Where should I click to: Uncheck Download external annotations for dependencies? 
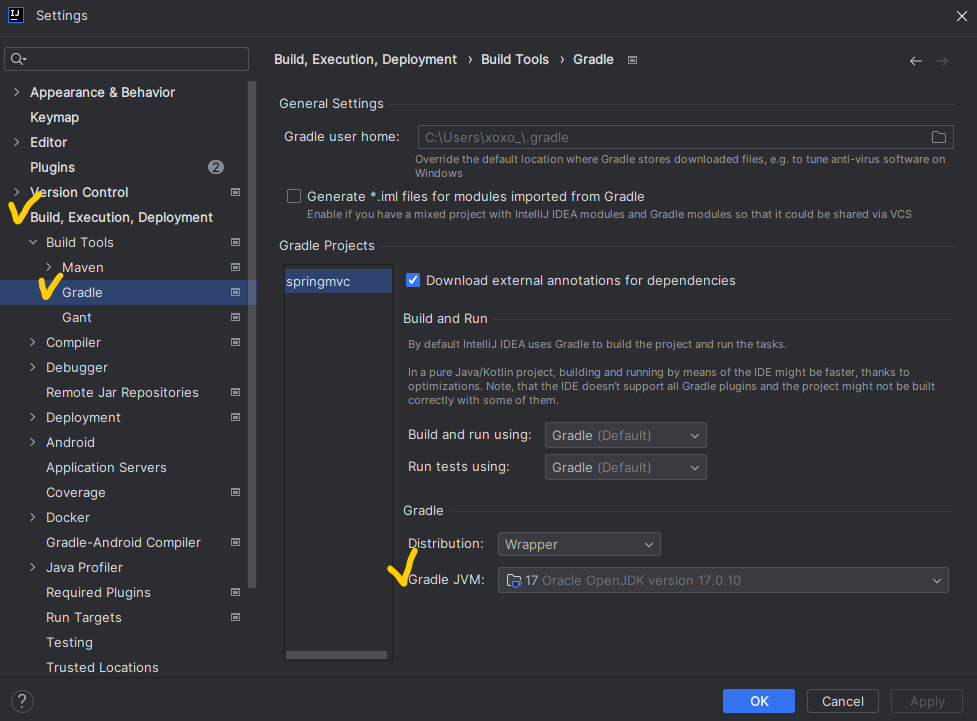[x=412, y=280]
